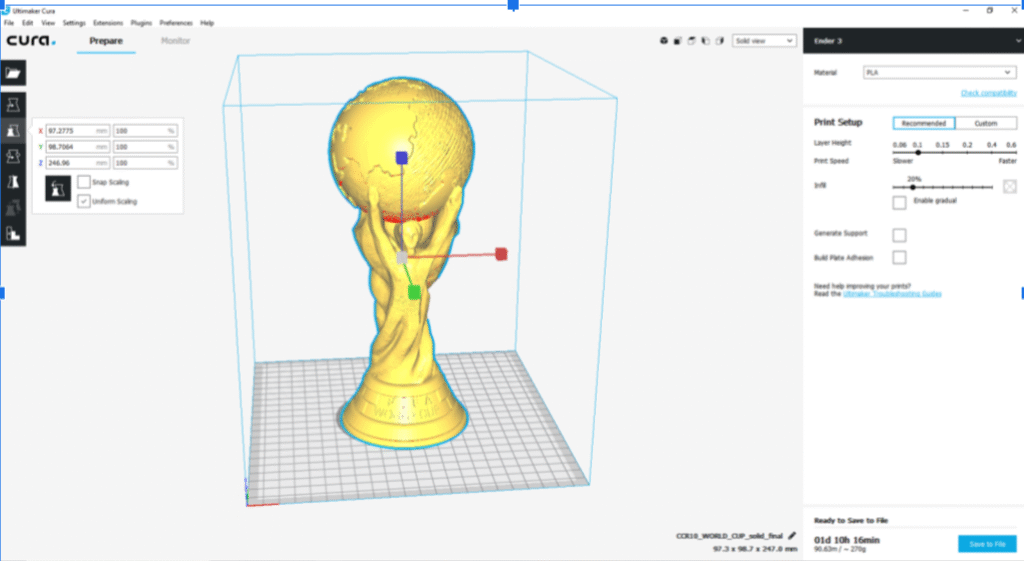The width and height of the screenshot is (1024, 561).
Task: Select the Mirror tool in the left toolbar
Action: tap(13, 182)
